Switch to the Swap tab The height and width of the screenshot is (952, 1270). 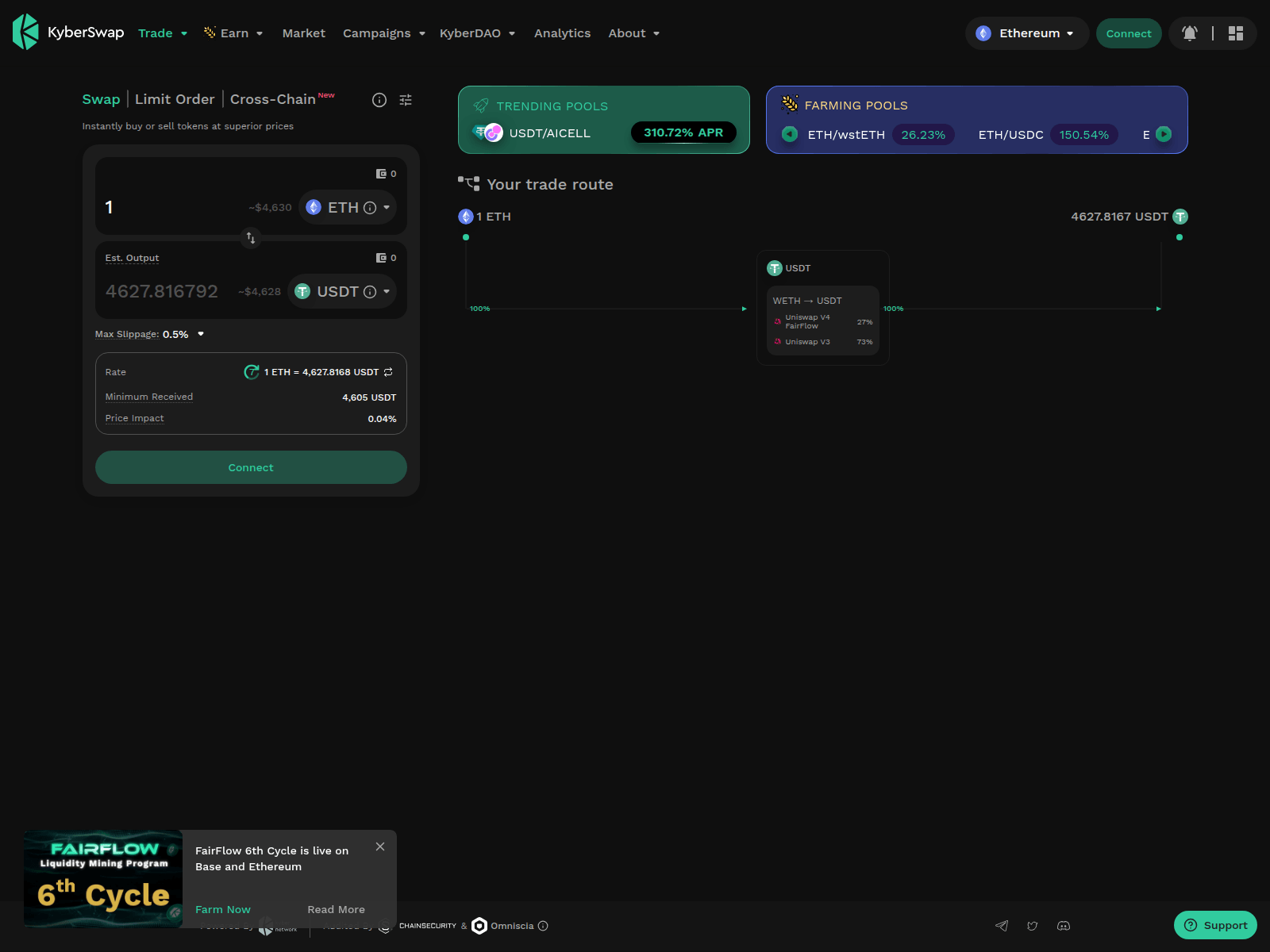tap(101, 99)
